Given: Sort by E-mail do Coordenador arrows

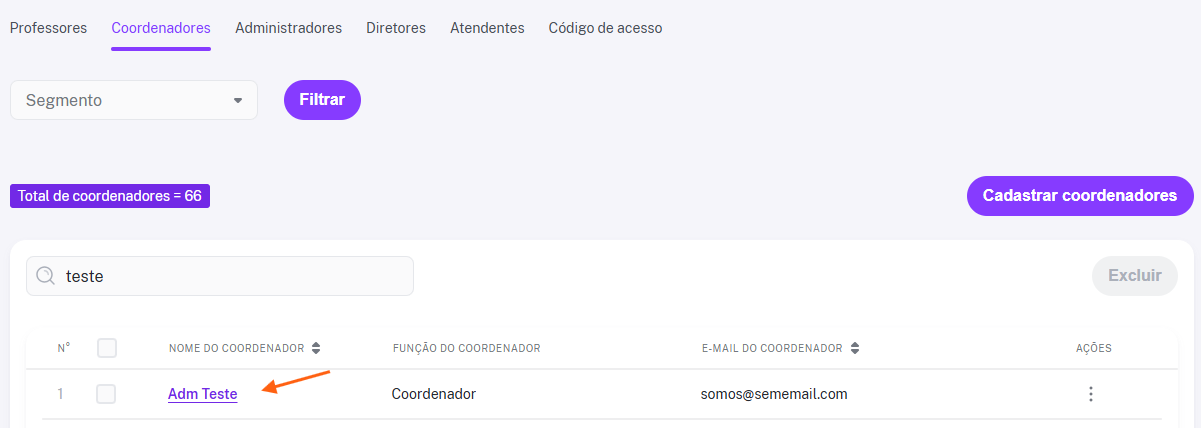Looking at the screenshot, I should (855, 348).
